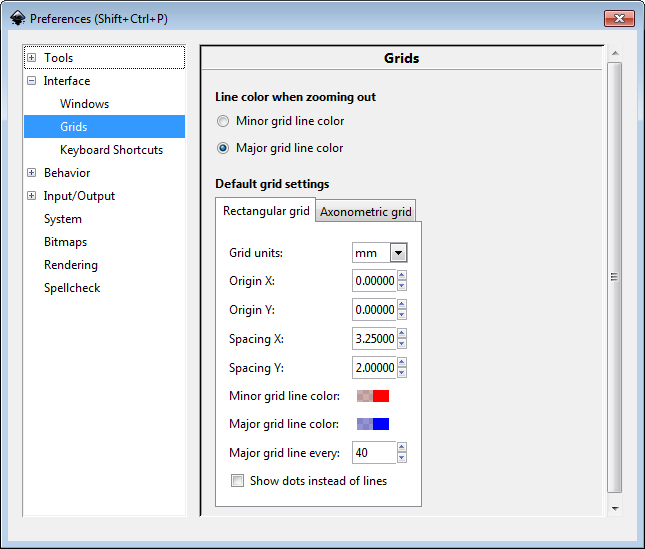Select Minor grid line color radio button

point(223,121)
